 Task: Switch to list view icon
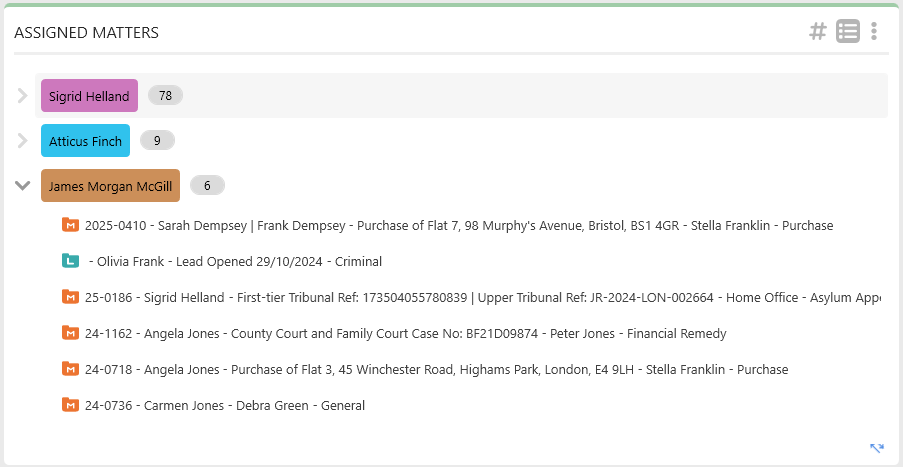click(848, 31)
